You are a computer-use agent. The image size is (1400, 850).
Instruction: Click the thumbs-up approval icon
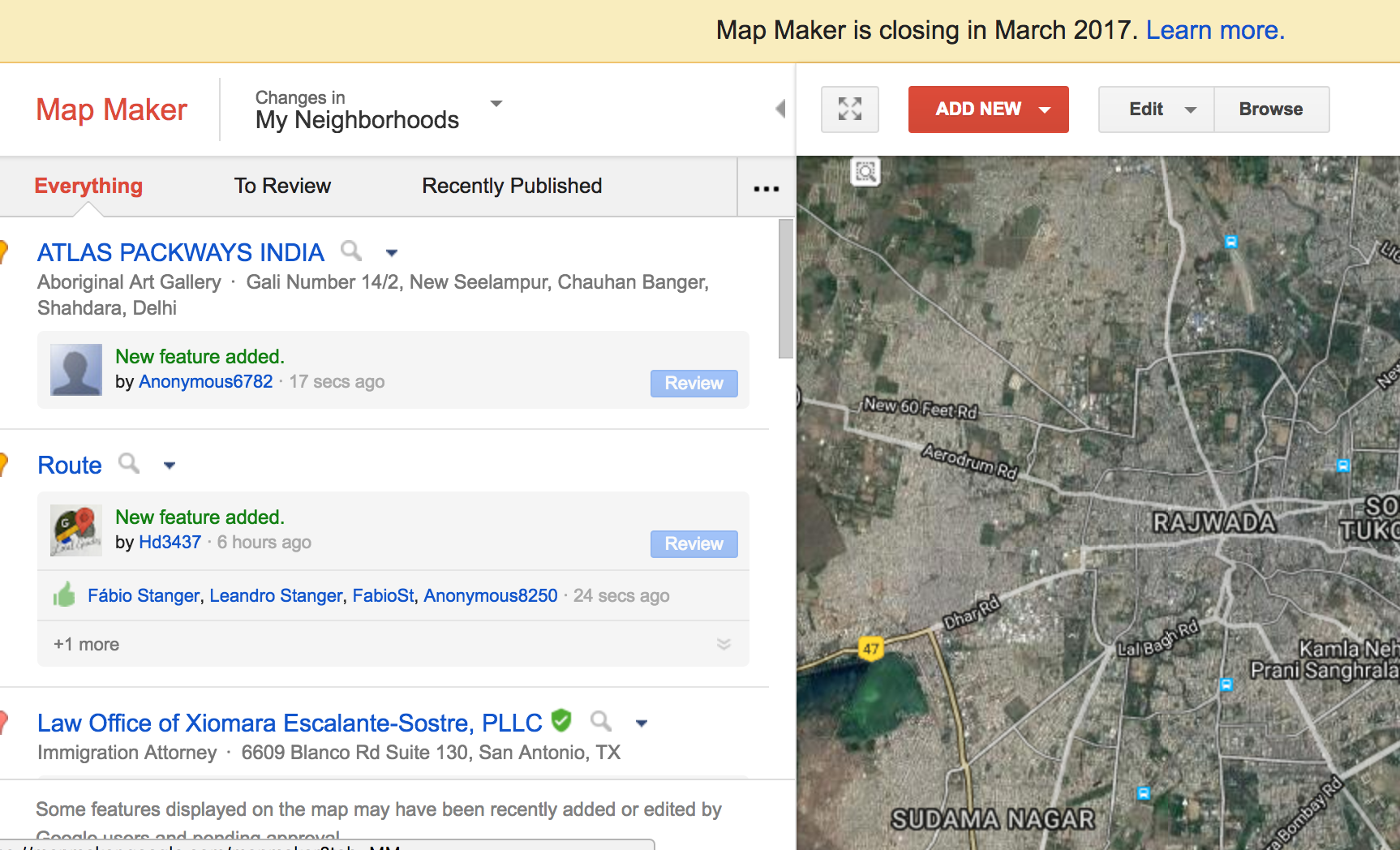click(x=64, y=595)
